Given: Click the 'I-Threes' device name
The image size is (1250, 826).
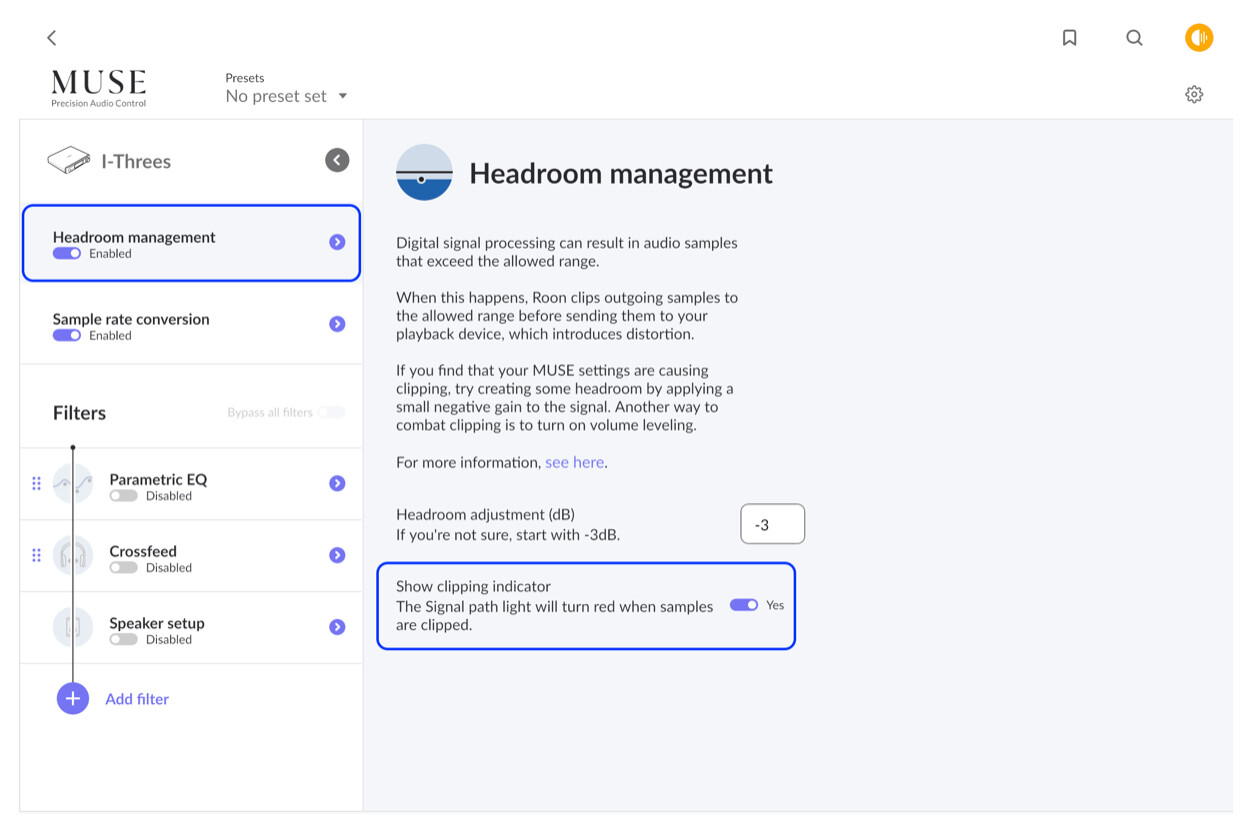Looking at the screenshot, I should tap(136, 161).
